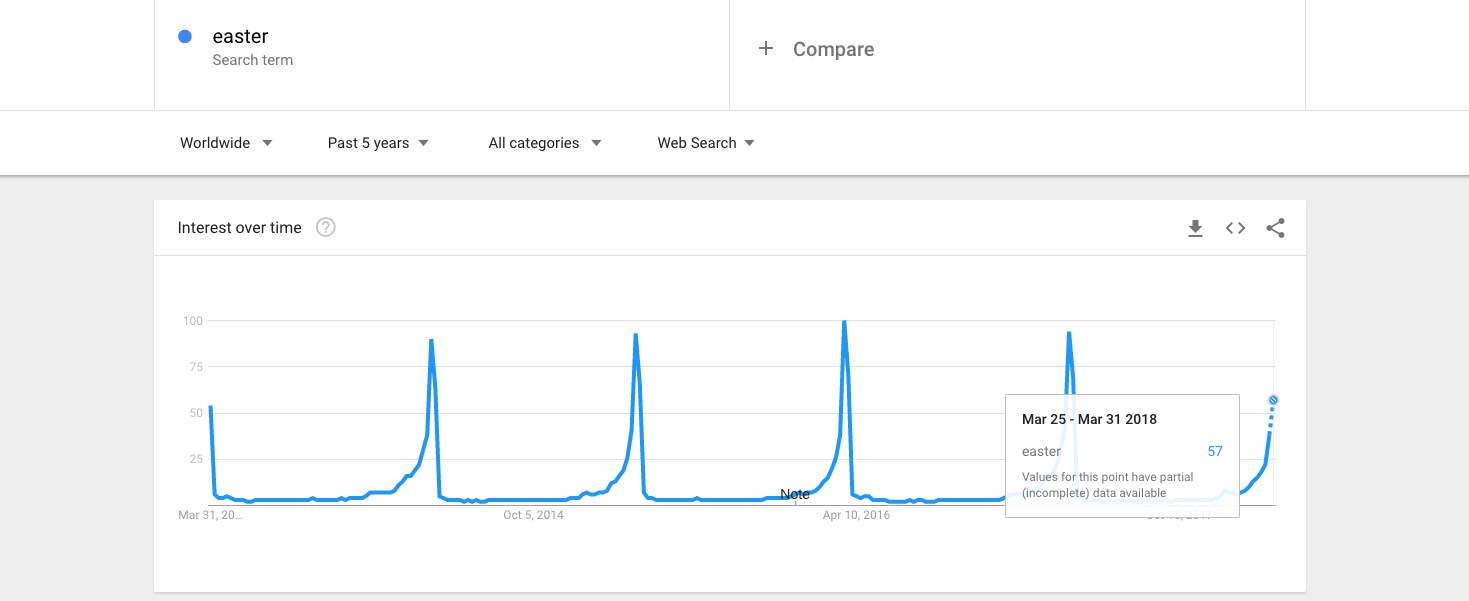Click the plus icon beside Compare
The width and height of the screenshot is (1469, 601).
pos(766,49)
